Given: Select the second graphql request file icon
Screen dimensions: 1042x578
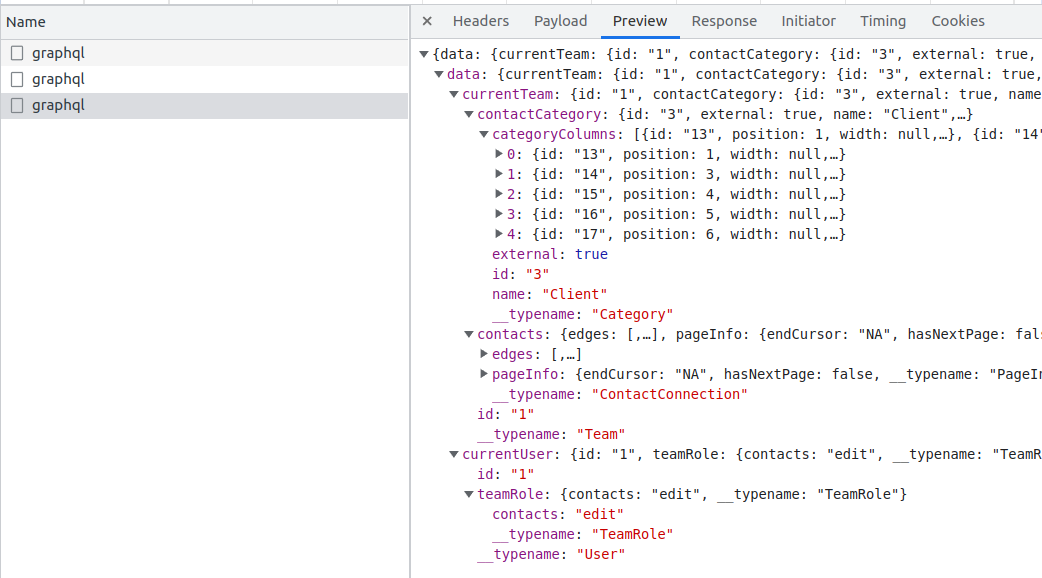Looking at the screenshot, I should (x=17, y=79).
